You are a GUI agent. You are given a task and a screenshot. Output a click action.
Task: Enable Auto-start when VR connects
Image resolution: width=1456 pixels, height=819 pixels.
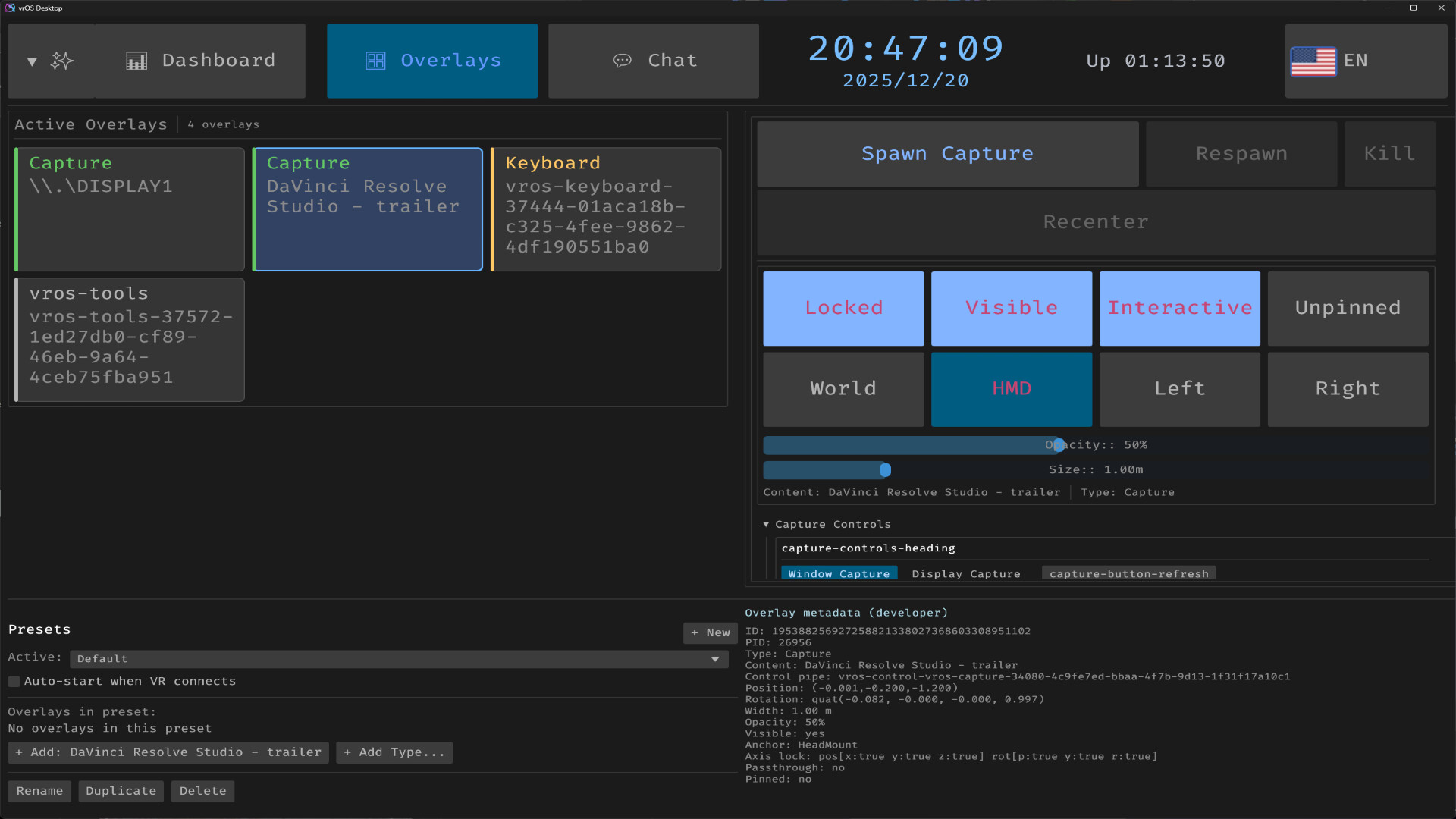coord(14,681)
